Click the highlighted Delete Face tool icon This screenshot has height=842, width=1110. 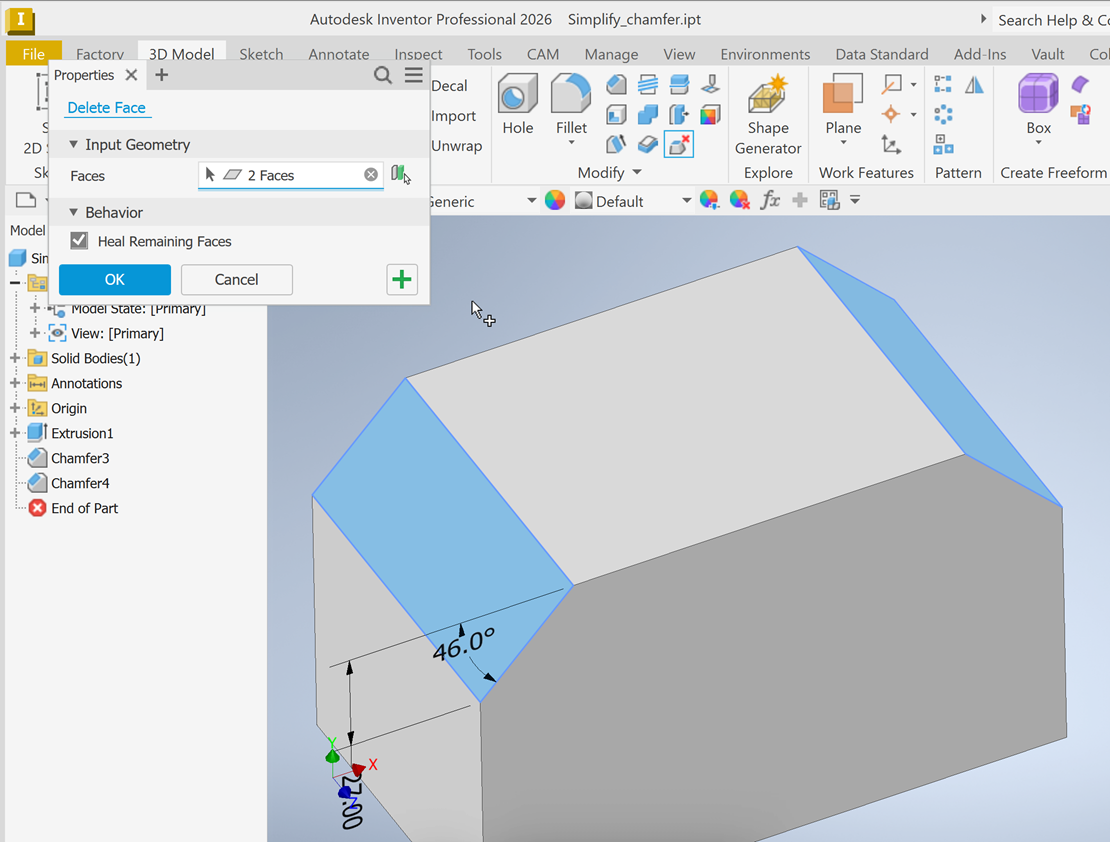tap(679, 144)
